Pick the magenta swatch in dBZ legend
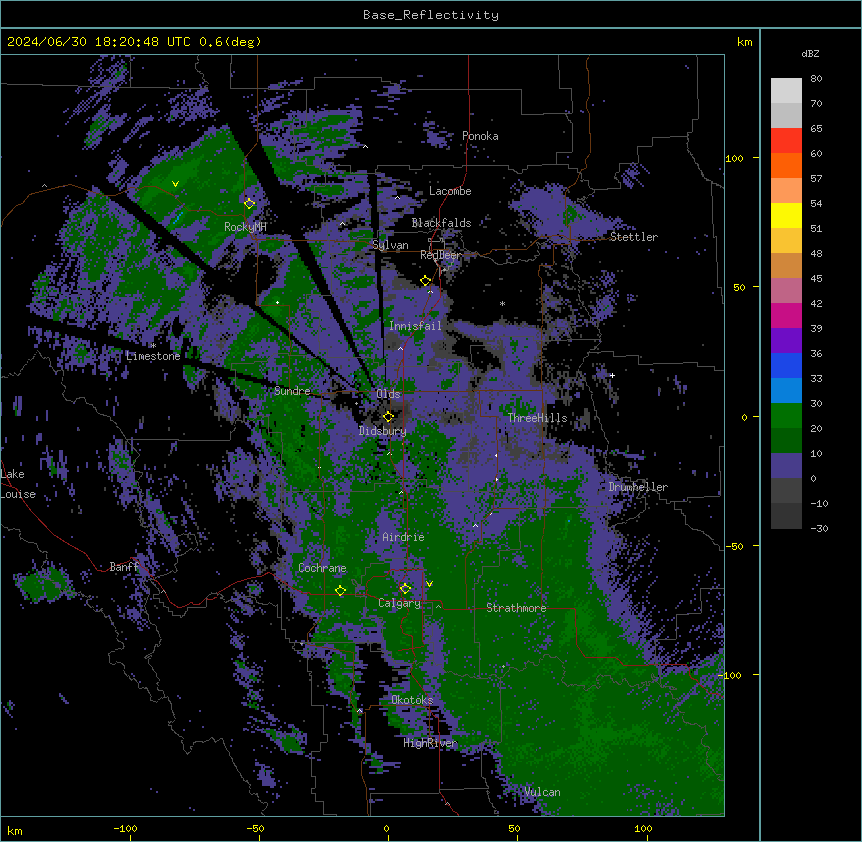Viewport: 862px width, 842px height. (786, 315)
